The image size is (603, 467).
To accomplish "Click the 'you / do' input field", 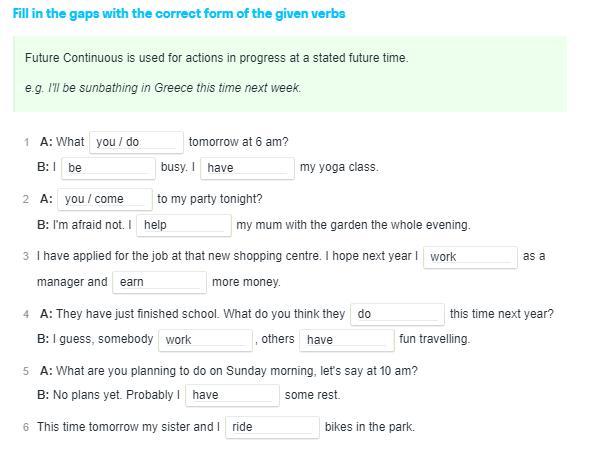I will click(137, 142).
